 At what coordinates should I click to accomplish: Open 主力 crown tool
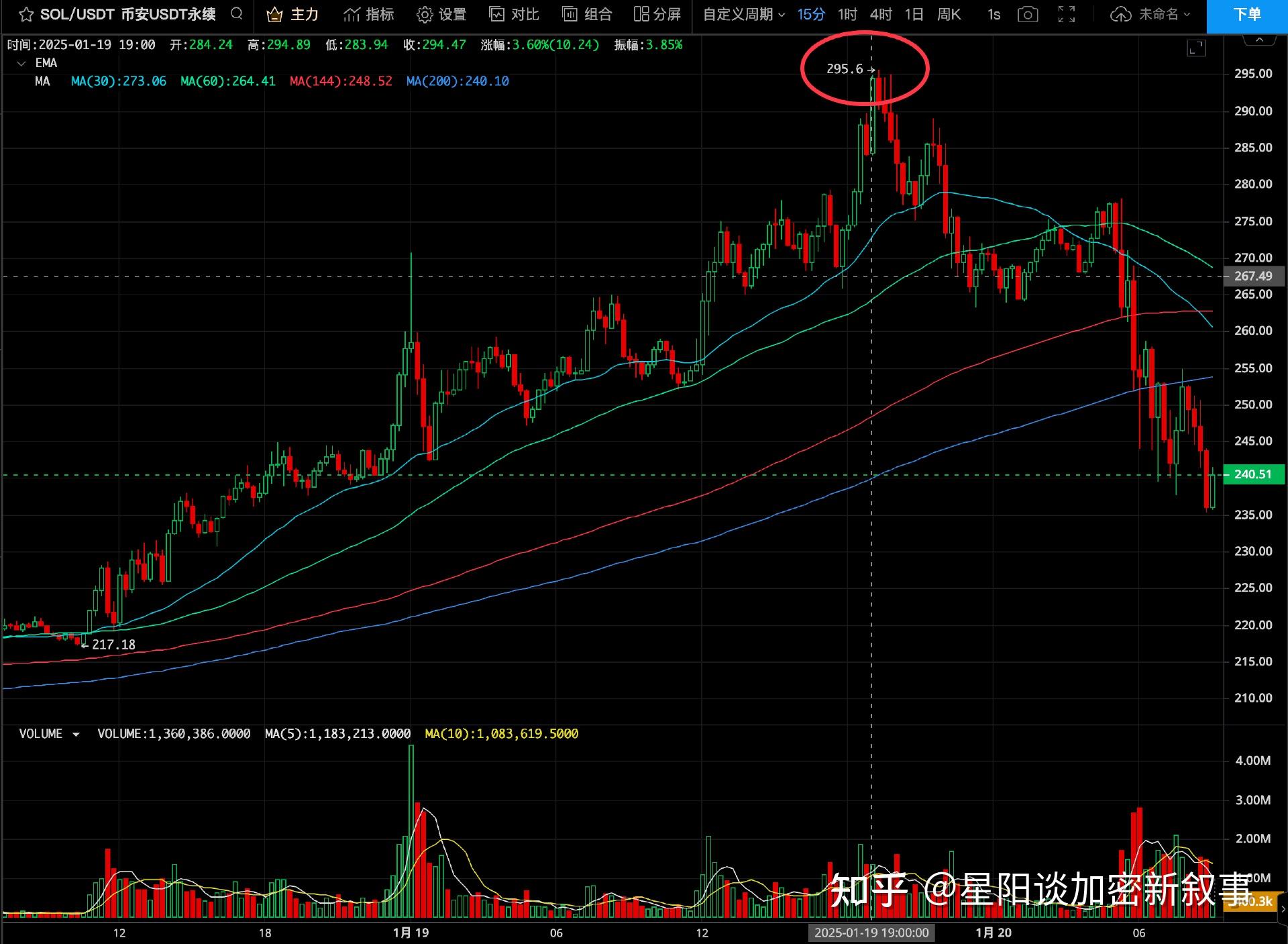click(x=292, y=14)
